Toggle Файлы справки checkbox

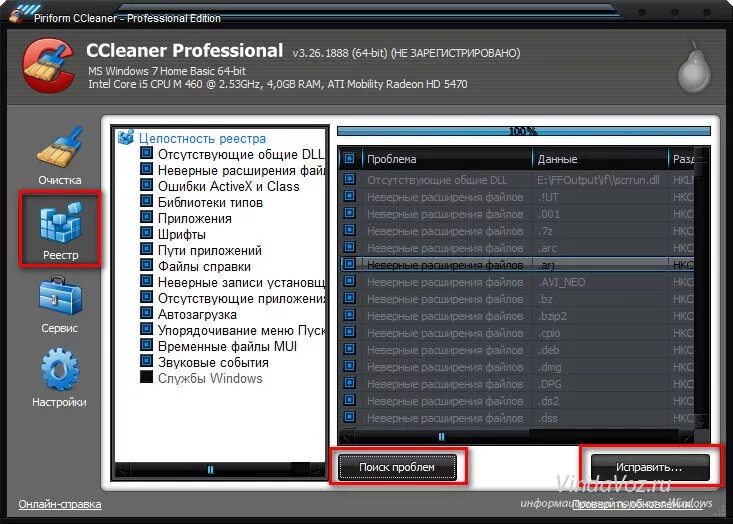[146, 265]
